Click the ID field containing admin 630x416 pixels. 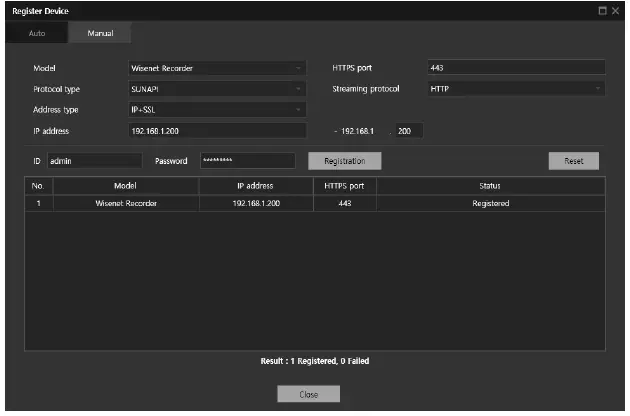(94, 161)
